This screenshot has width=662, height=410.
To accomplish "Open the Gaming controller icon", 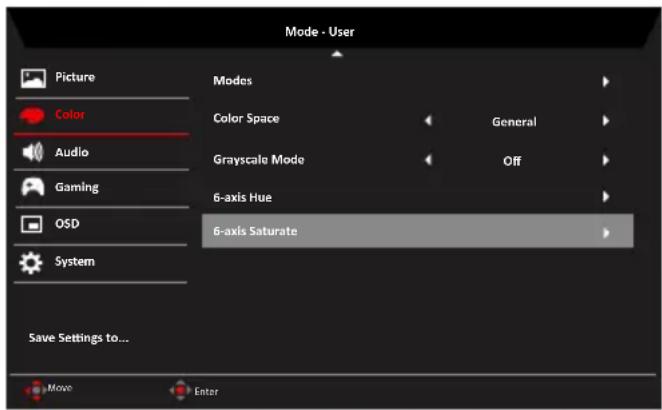I will (x=33, y=187).
